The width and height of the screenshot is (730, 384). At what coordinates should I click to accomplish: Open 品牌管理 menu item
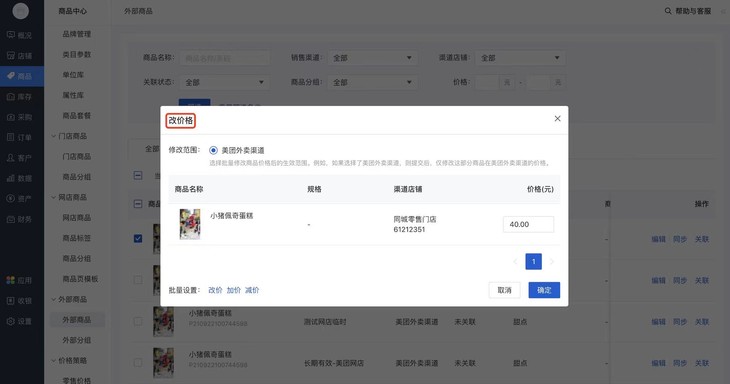point(77,34)
